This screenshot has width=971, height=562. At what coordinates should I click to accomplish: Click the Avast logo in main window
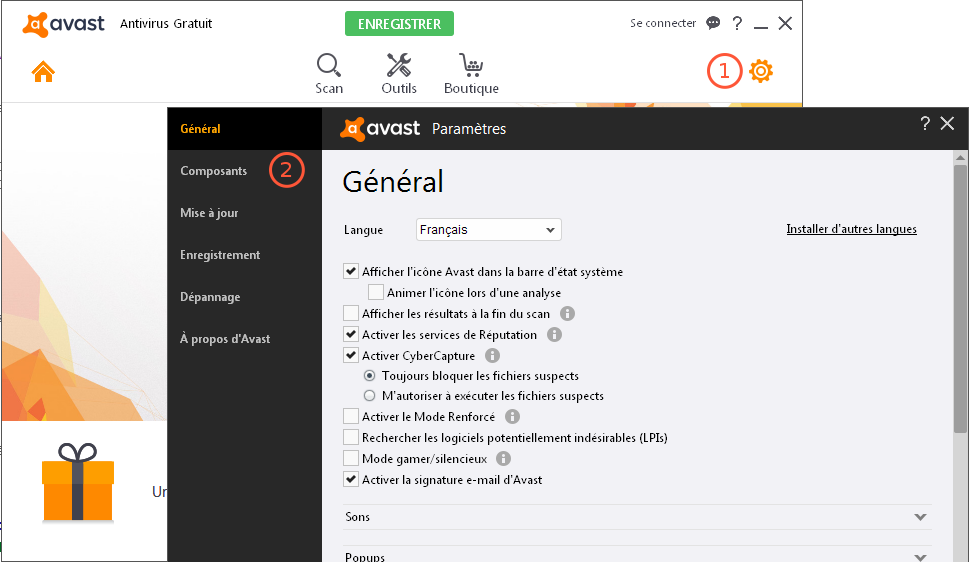tap(64, 24)
